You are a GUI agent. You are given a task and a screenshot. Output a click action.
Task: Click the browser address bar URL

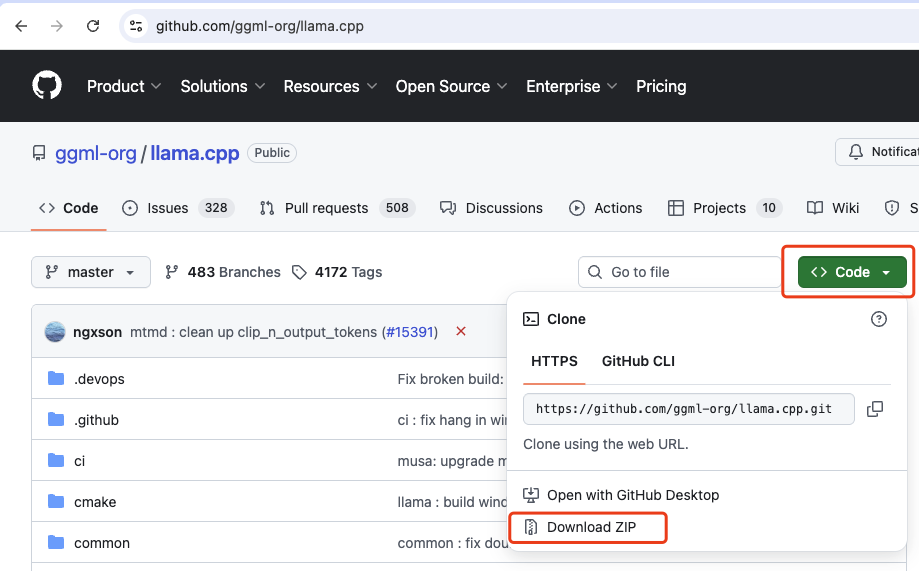260,26
